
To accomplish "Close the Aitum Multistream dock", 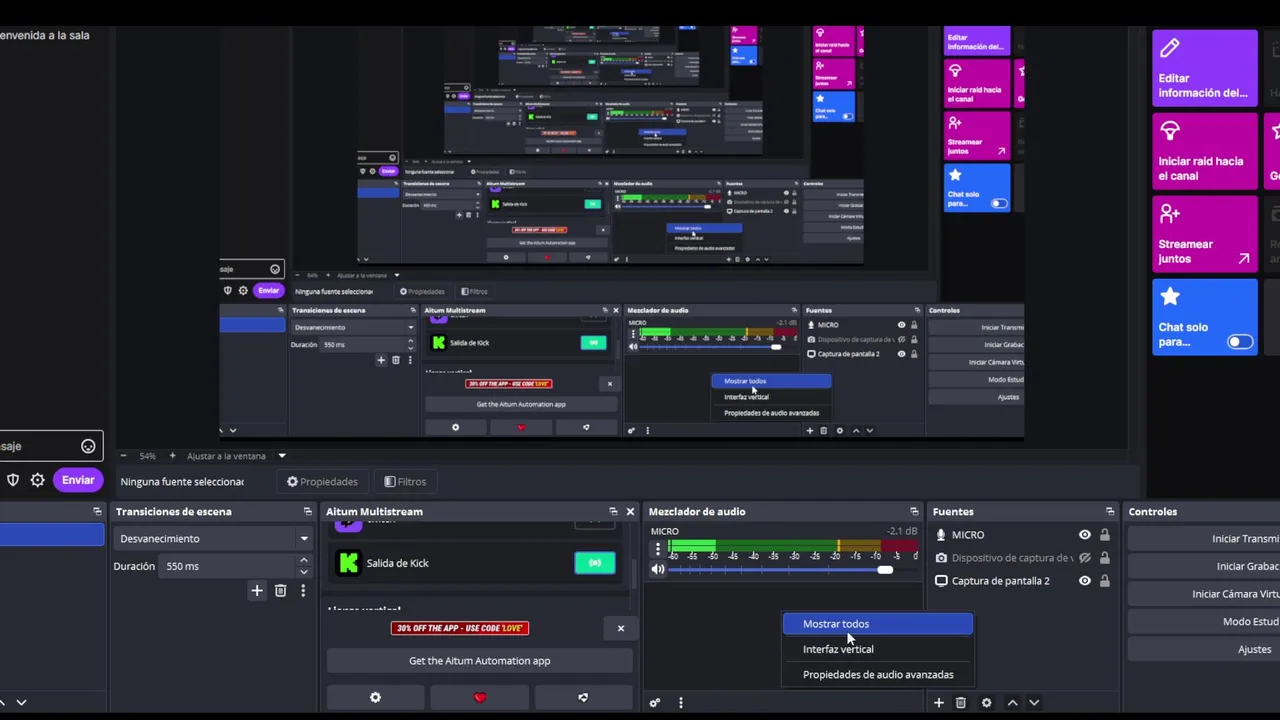I will tap(630, 512).
